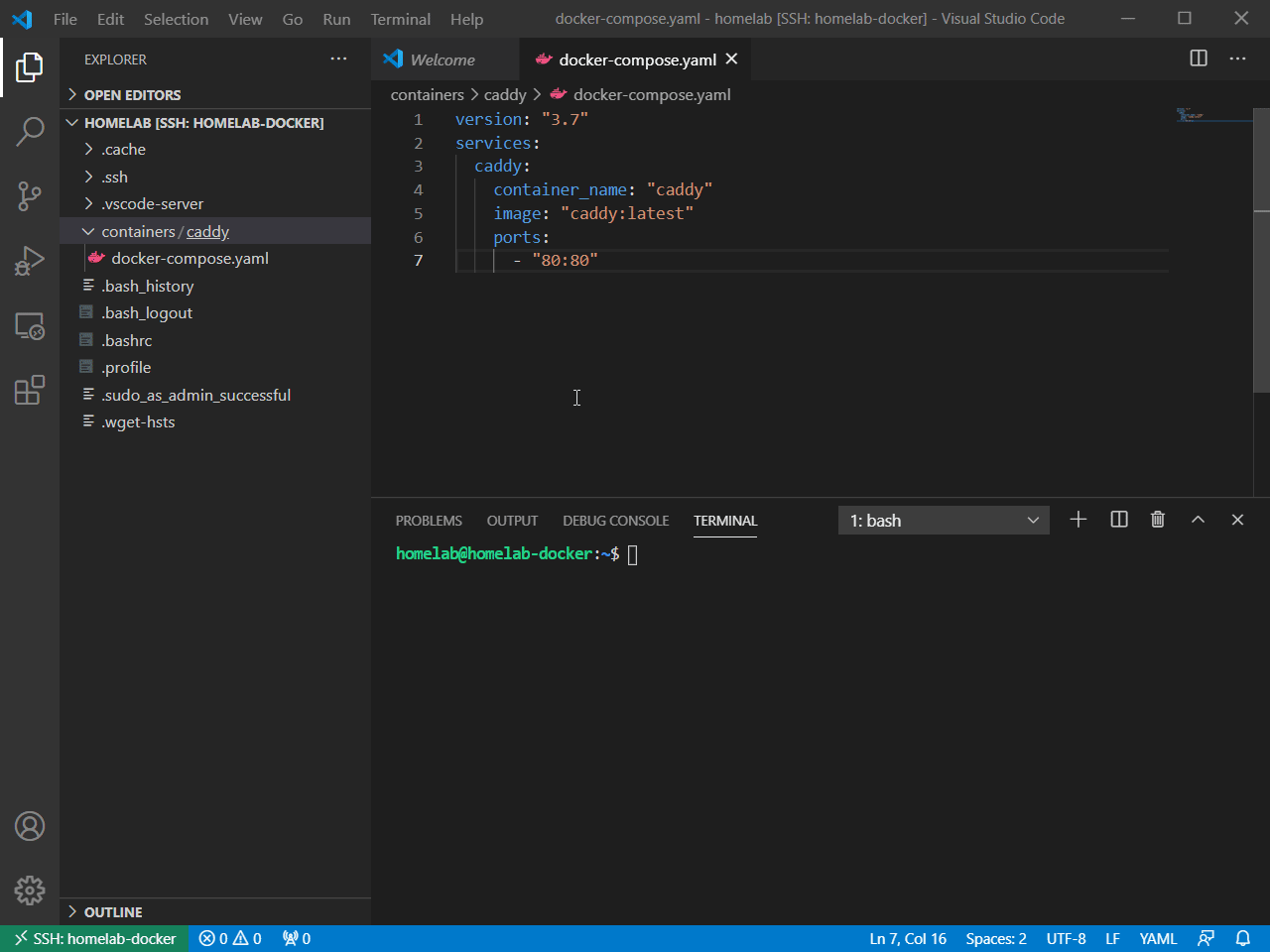
Task: Click the forwarded ports status indicator
Action: pos(297,938)
